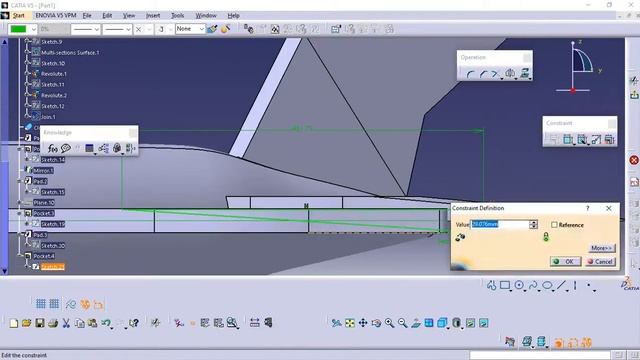Open the Start menu
Image resolution: width=640 pixels, height=360 pixels.
18,16
